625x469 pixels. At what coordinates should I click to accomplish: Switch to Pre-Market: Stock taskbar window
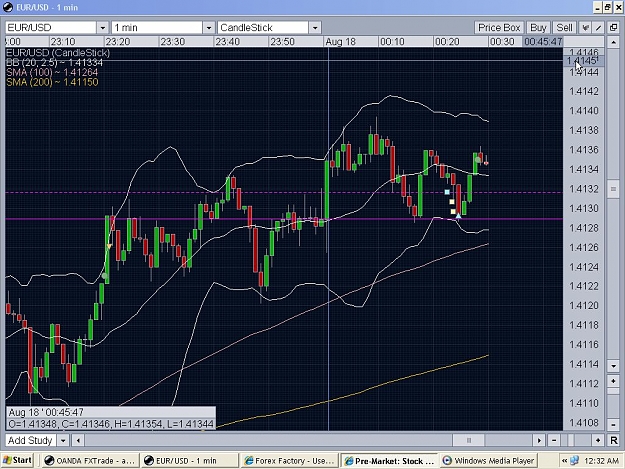(389, 461)
